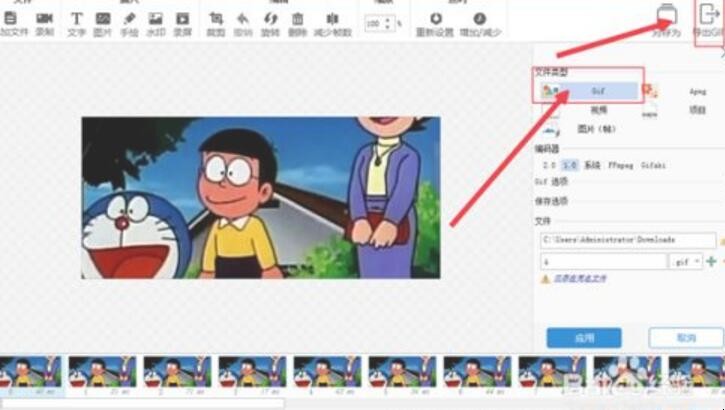Click the file name input field
Screen dimensions: 725x410
(x=603, y=262)
